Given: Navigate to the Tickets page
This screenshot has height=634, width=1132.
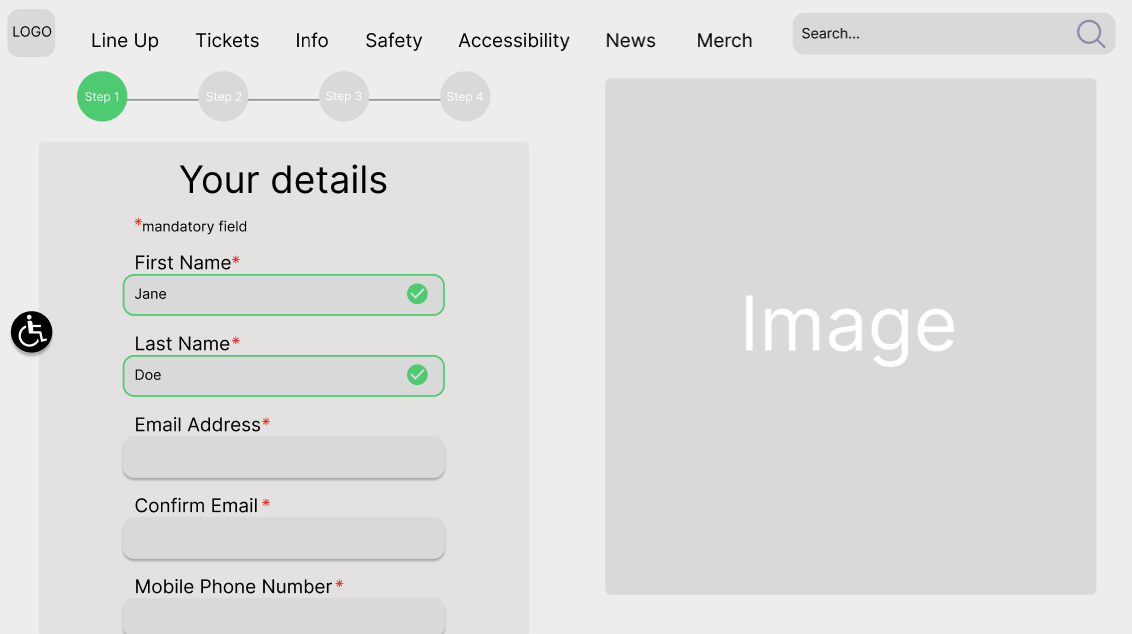Looking at the screenshot, I should click(x=227, y=41).
